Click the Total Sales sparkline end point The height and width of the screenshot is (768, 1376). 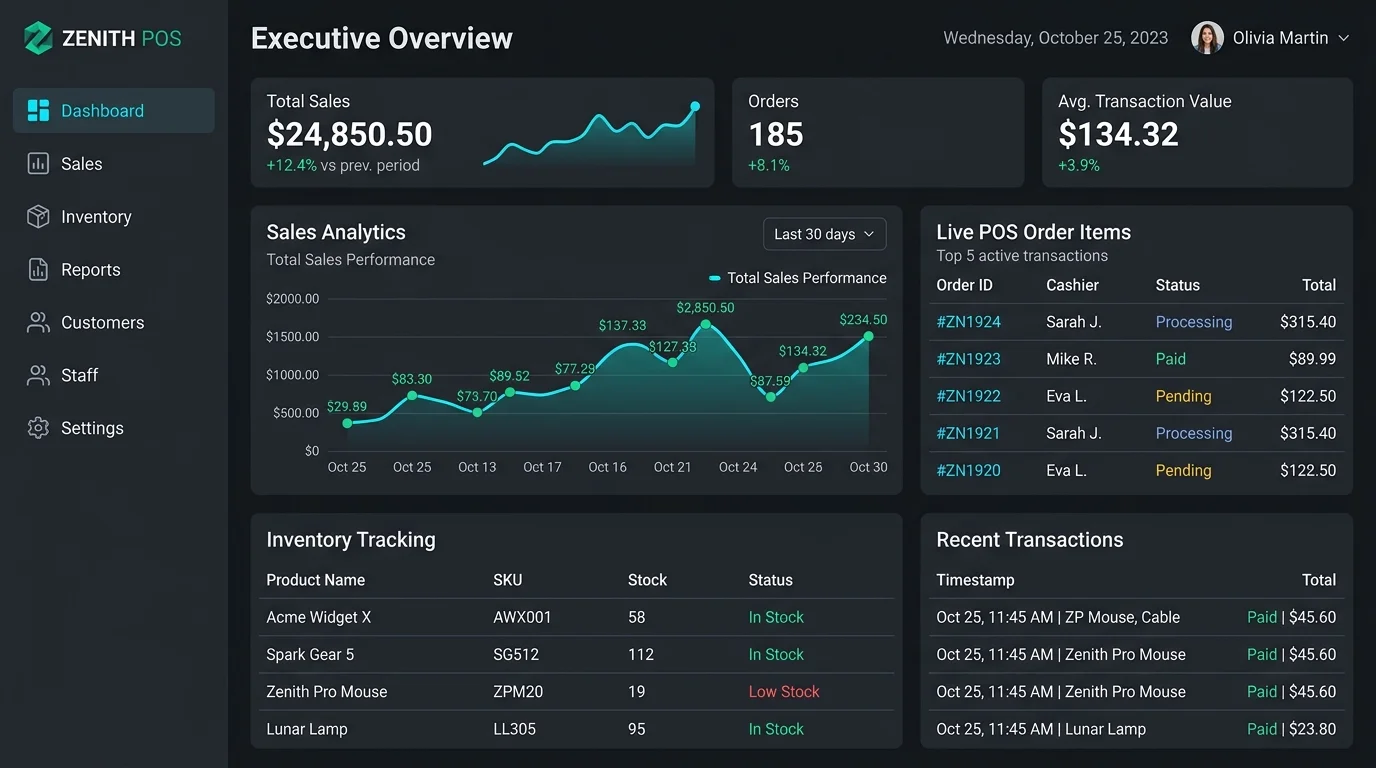pos(695,106)
